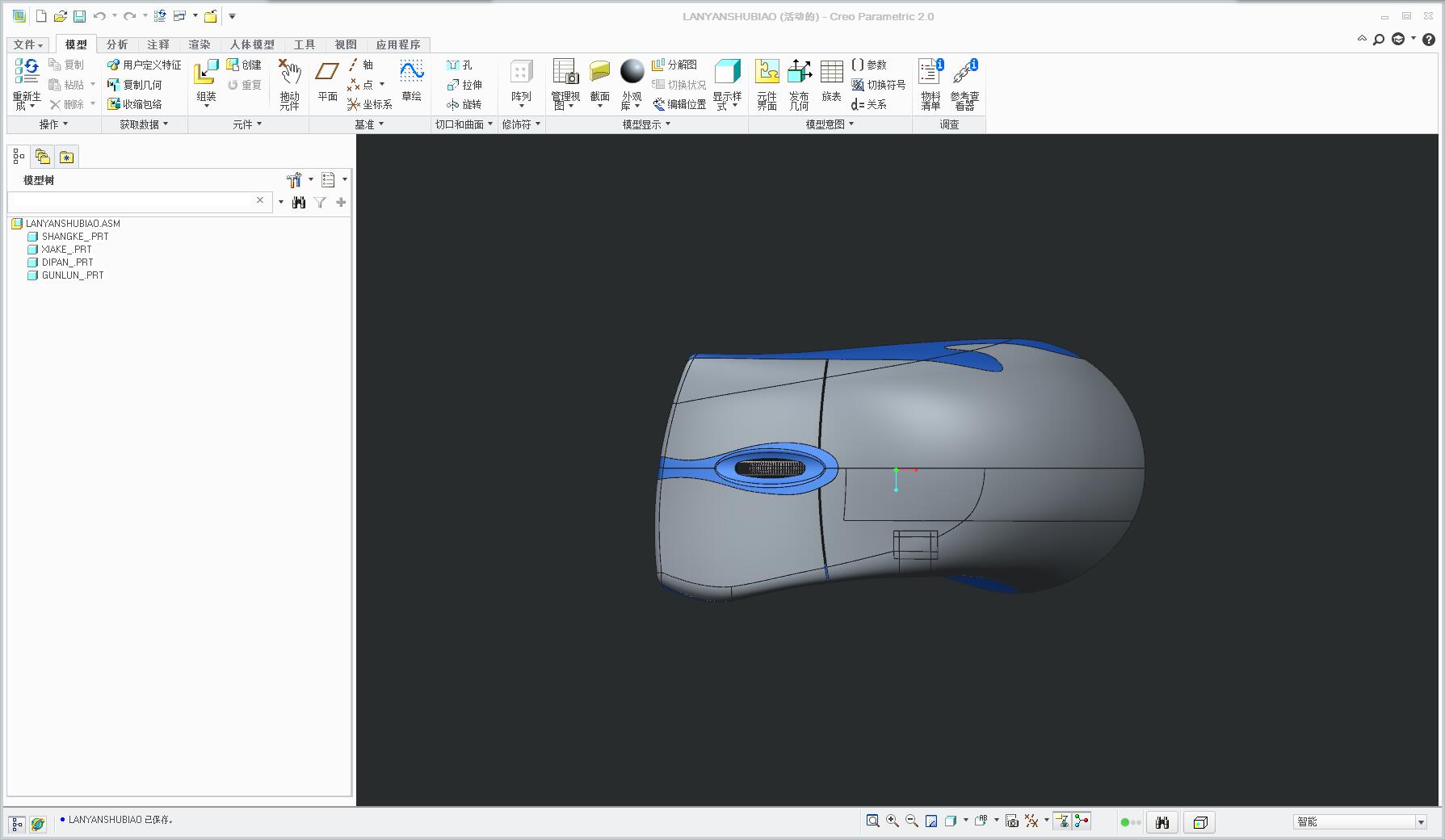The width and height of the screenshot is (1445, 840).
Task: Open the Sketch (草绘) tool
Action: 412,71
